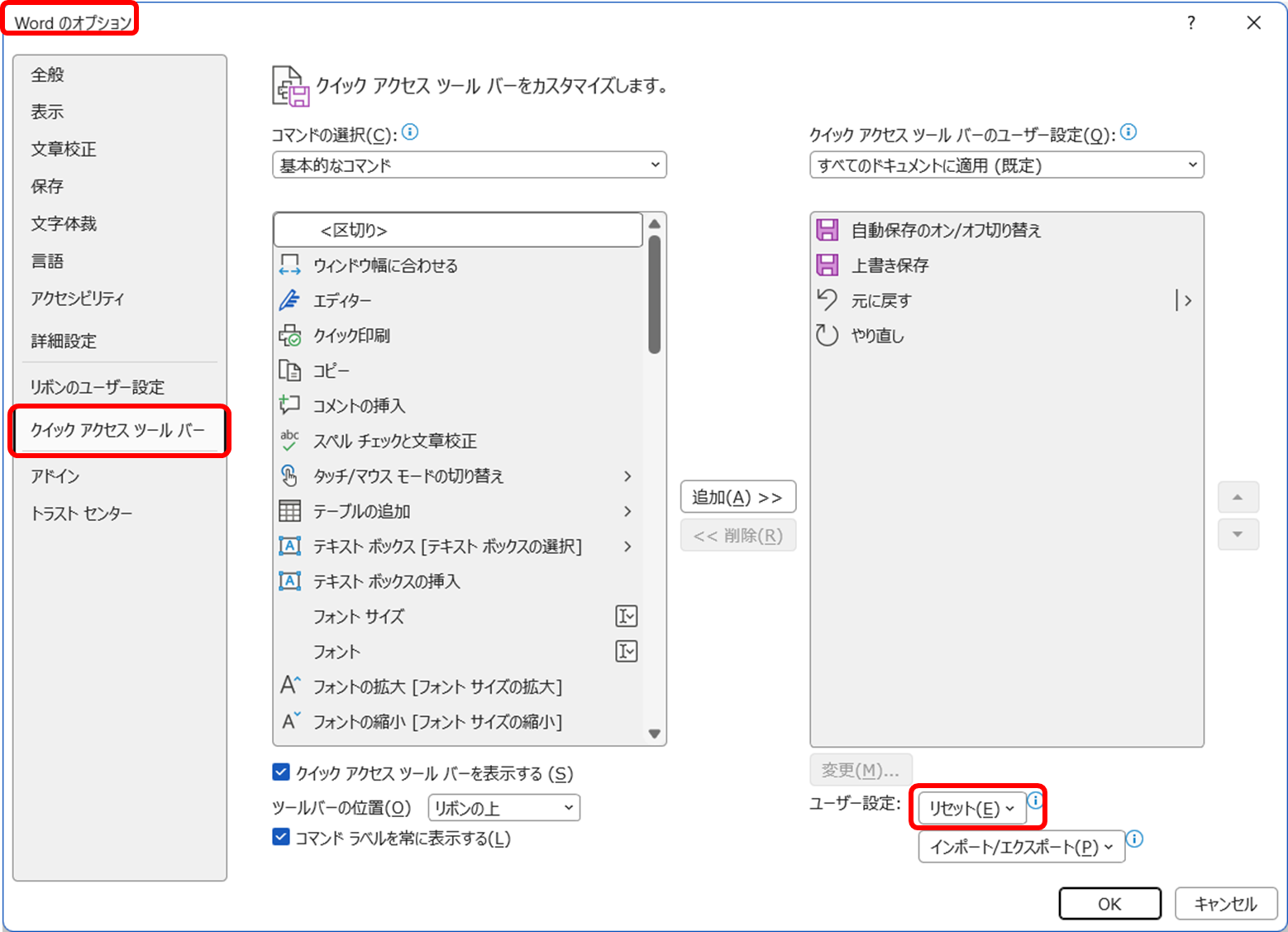Open the 基本的なコマンド dropdown
This screenshot has width=1288, height=932.
pyautogui.click(x=469, y=165)
